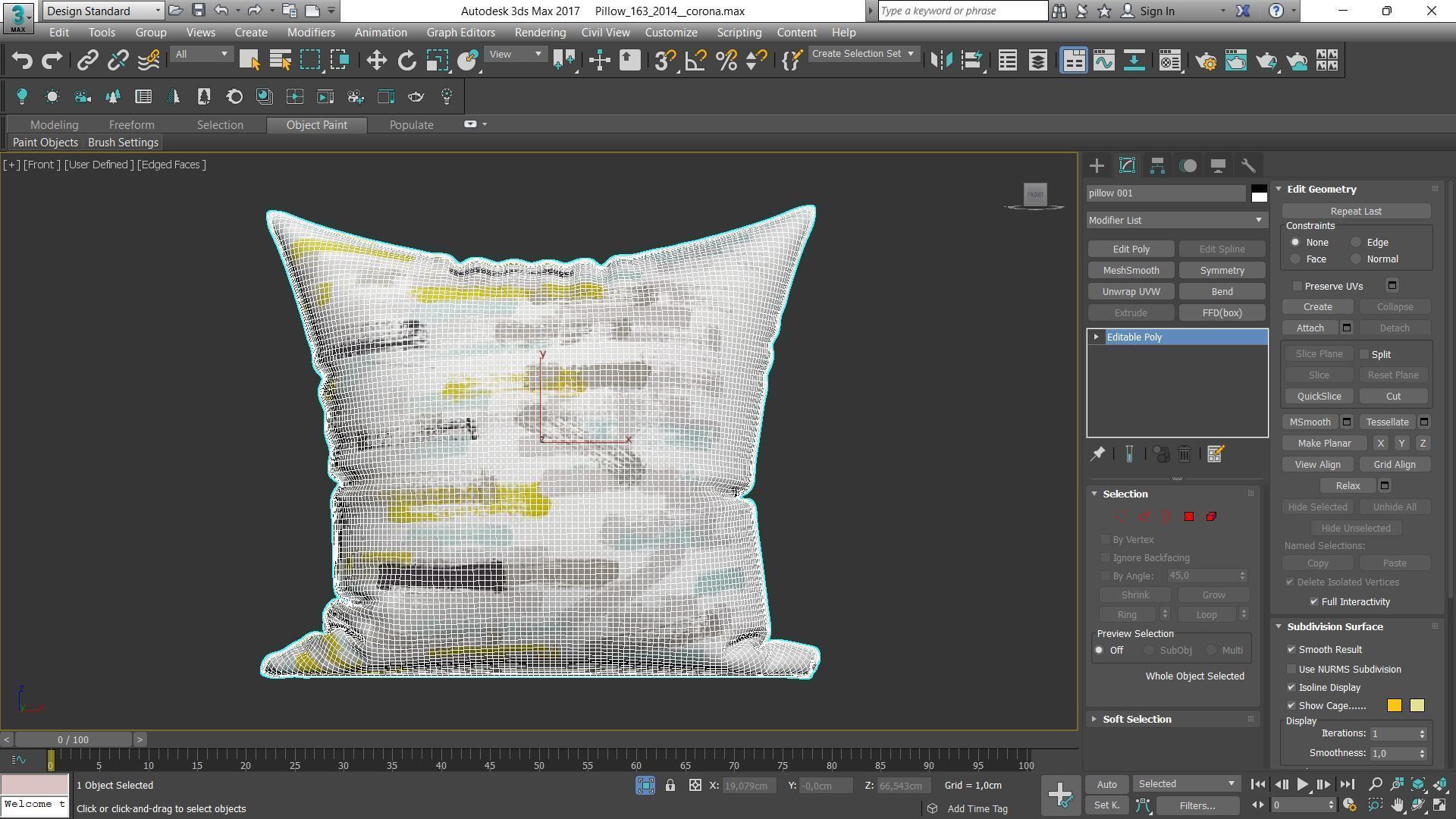Click Remove modifier trash icon
Image resolution: width=1456 pixels, height=819 pixels.
click(x=1184, y=453)
